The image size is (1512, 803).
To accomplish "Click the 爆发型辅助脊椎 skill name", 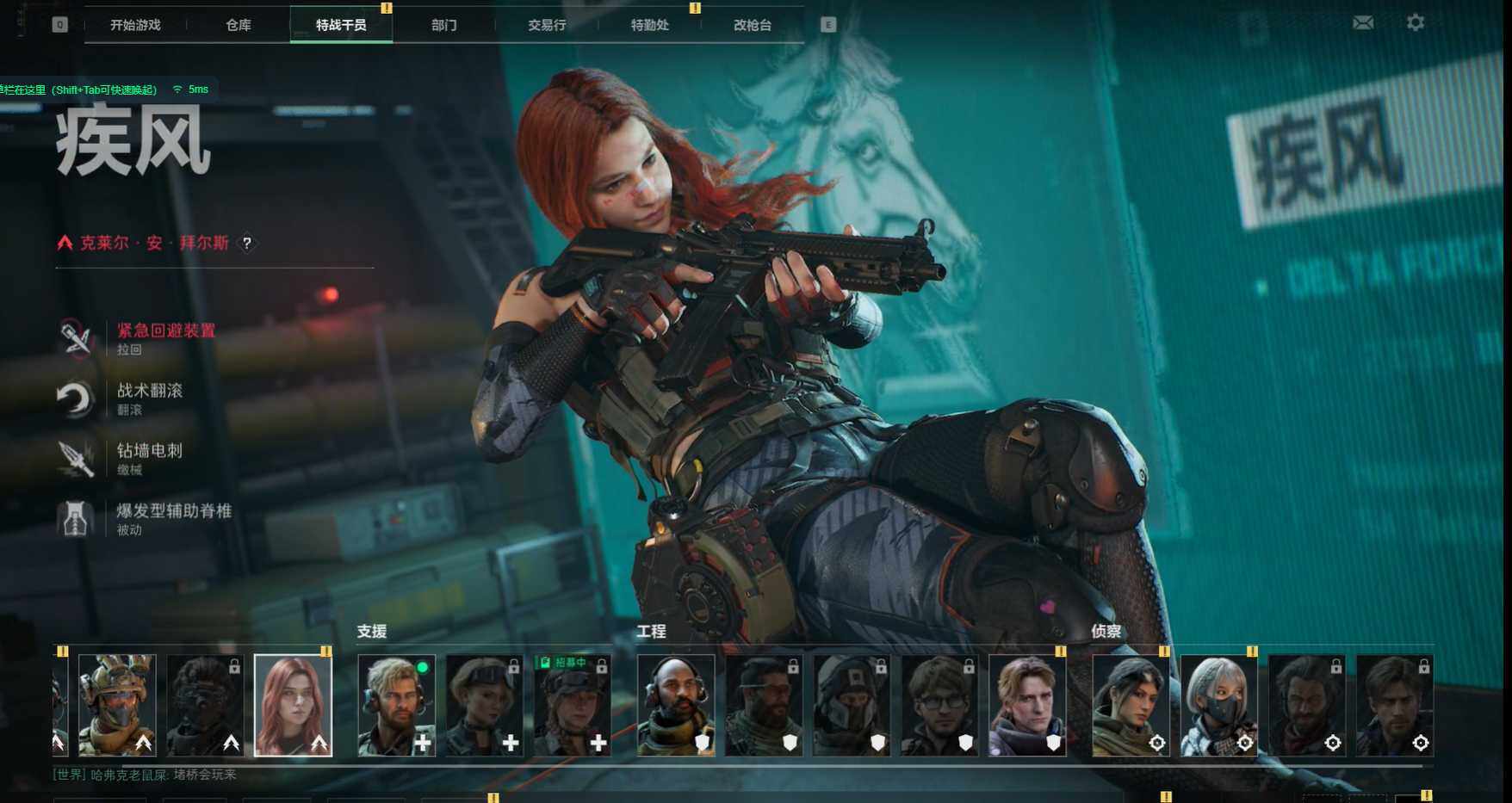I will [x=174, y=511].
